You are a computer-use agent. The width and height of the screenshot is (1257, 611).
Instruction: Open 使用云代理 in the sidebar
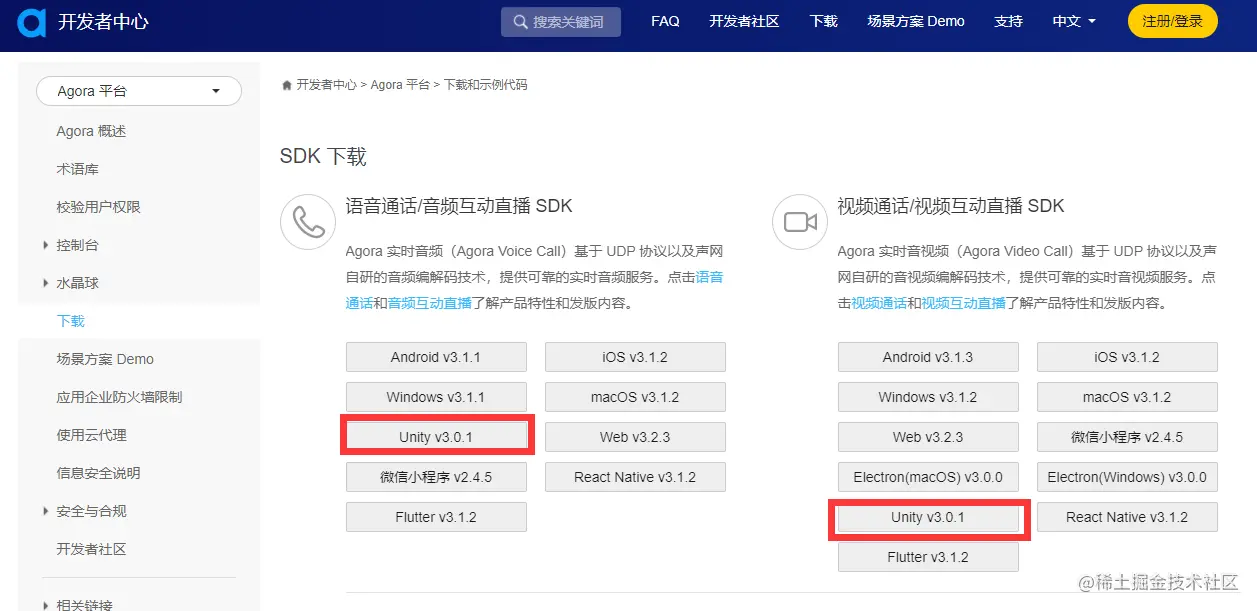pyautogui.click(x=91, y=435)
